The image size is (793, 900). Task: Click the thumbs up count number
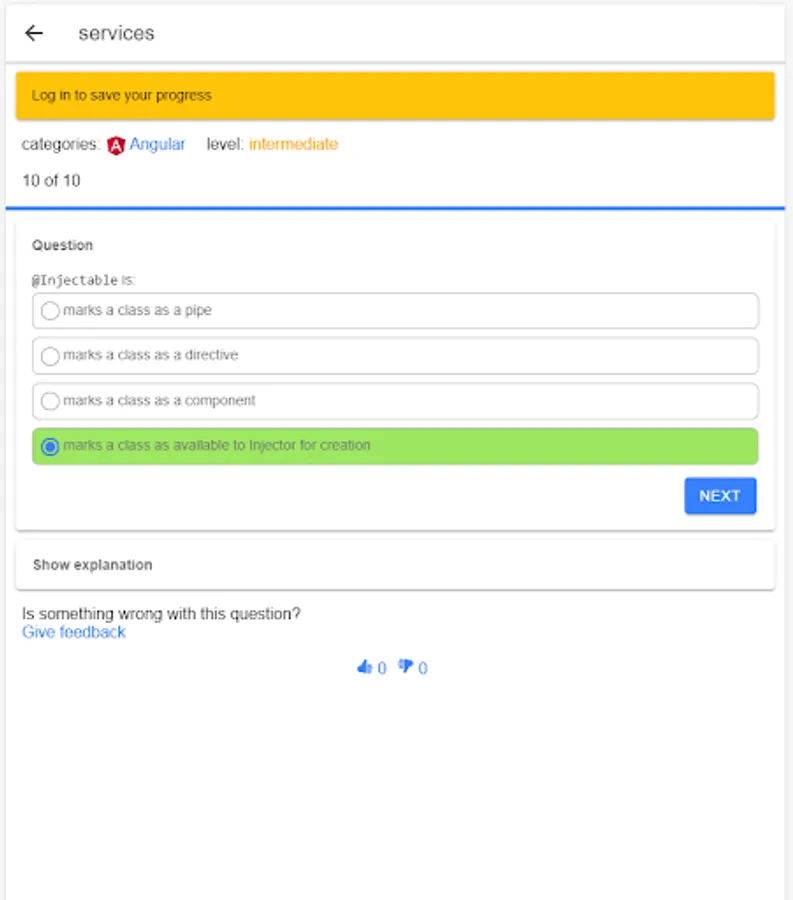point(381,668)
